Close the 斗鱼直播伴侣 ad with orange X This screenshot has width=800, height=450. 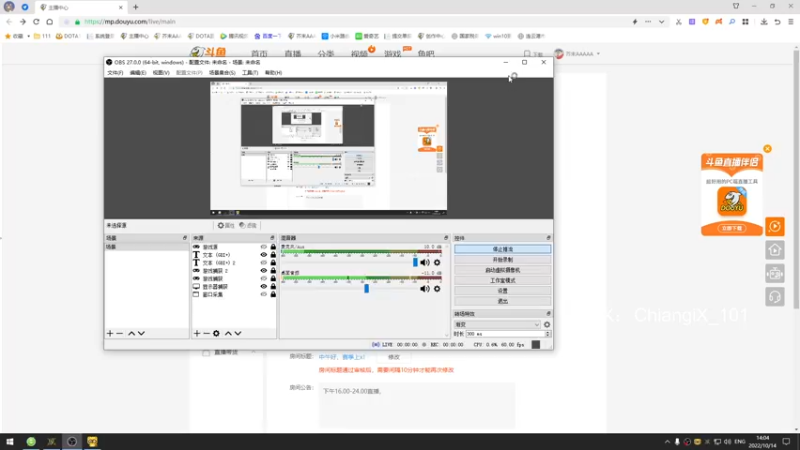767,148
